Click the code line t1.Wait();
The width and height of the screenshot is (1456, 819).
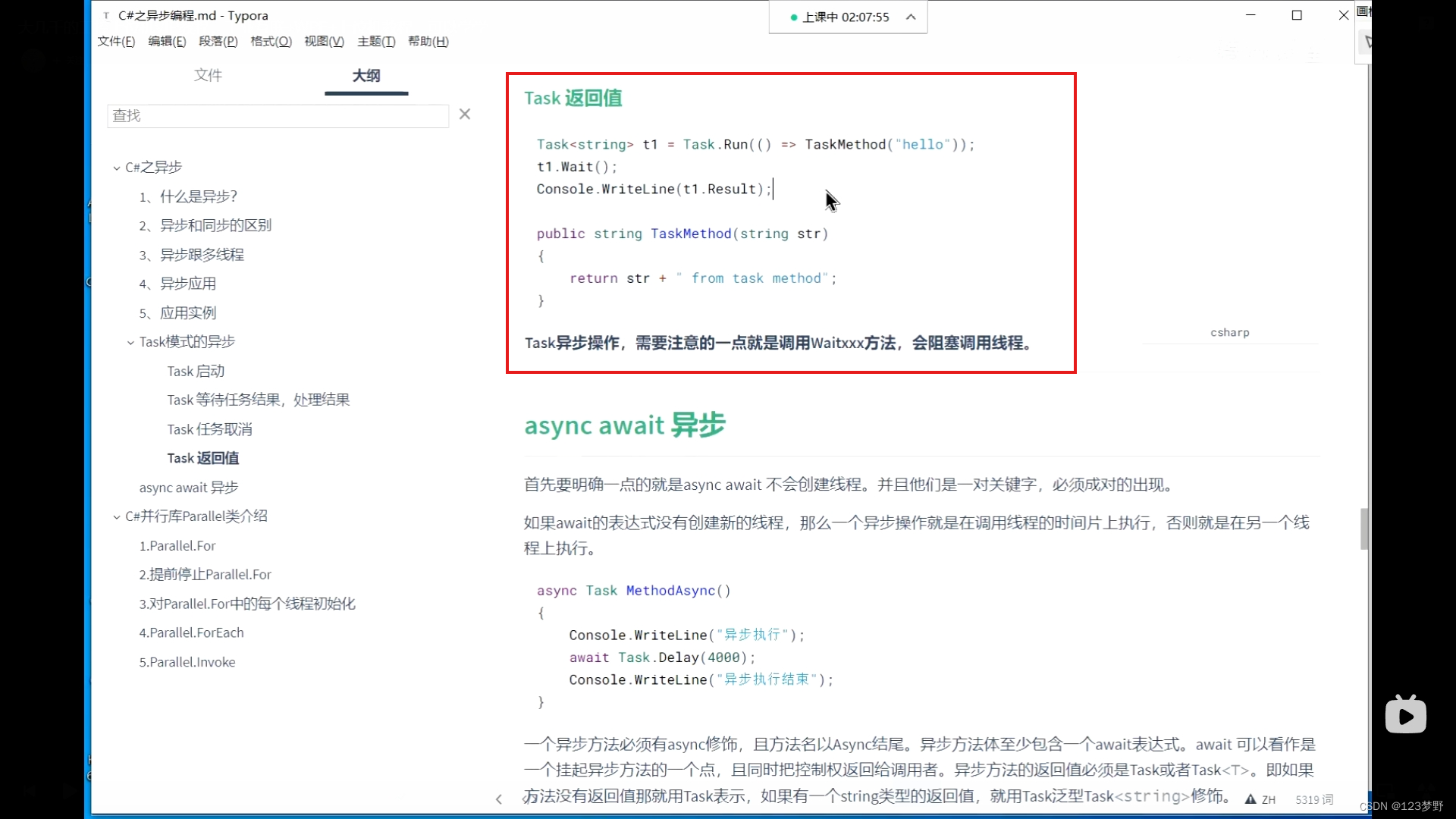pyautogui.click(x=577, y=167)
